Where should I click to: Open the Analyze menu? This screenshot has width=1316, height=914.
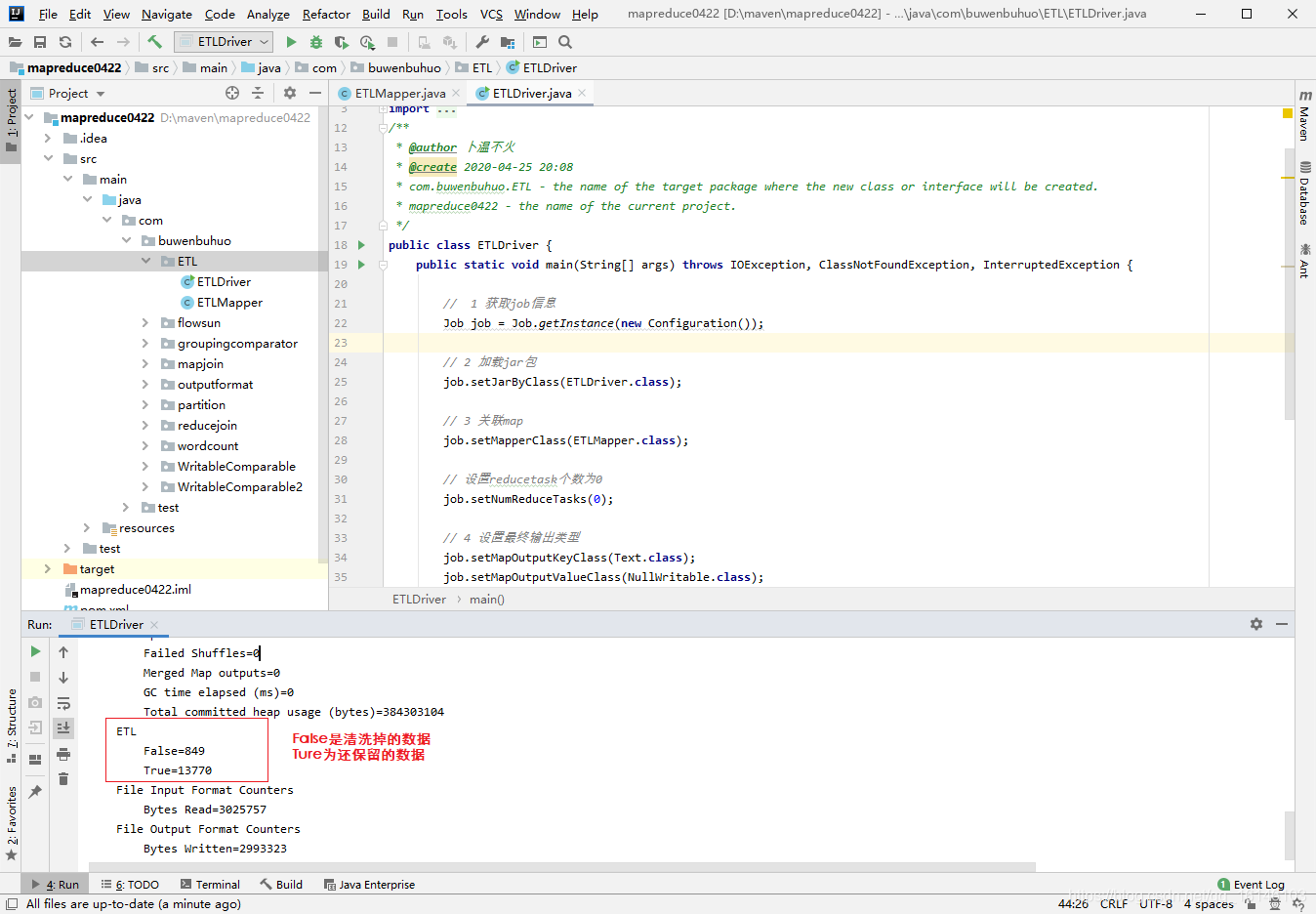(x=268, y=14)
